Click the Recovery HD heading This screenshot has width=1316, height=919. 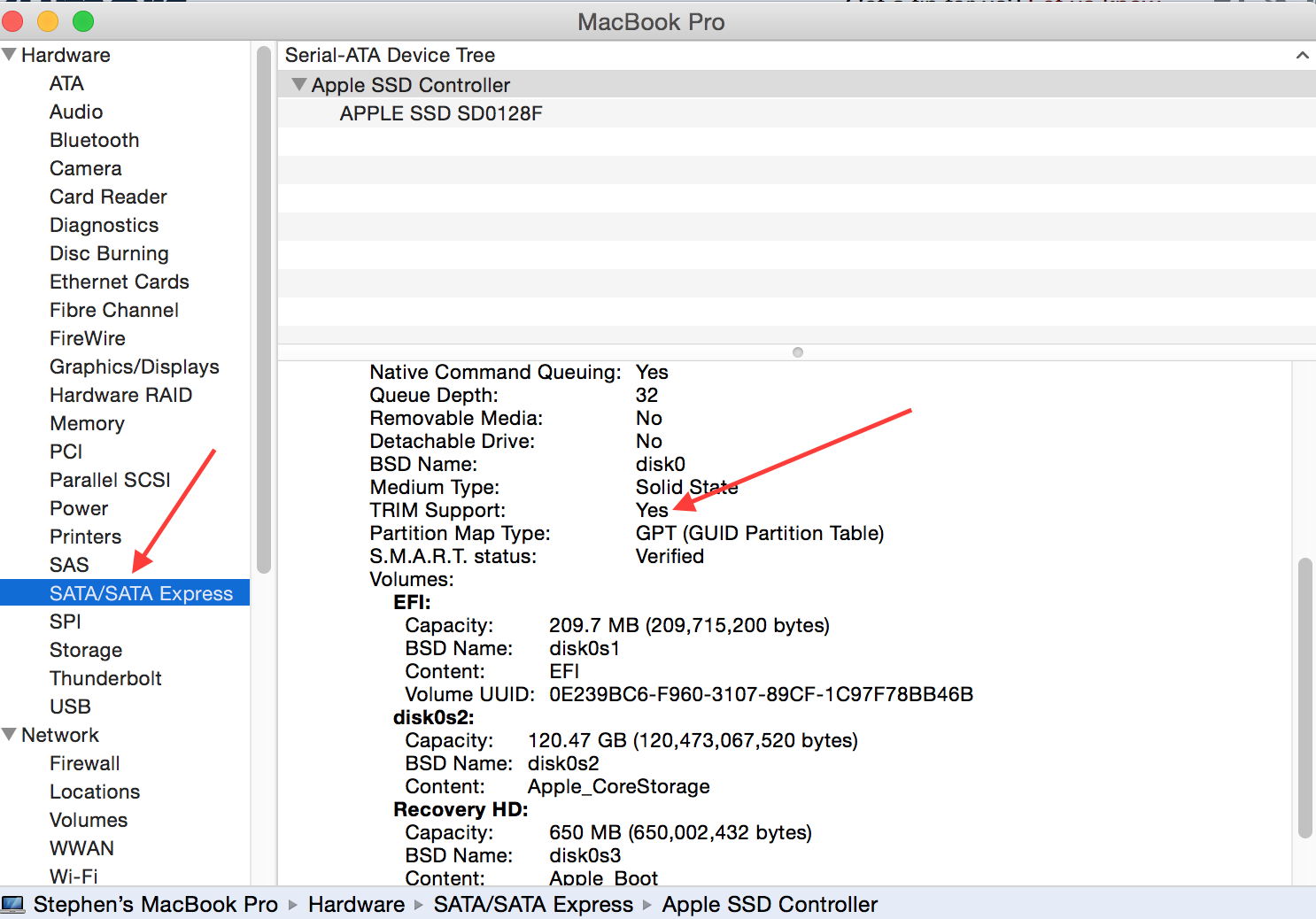click(461, 809)
